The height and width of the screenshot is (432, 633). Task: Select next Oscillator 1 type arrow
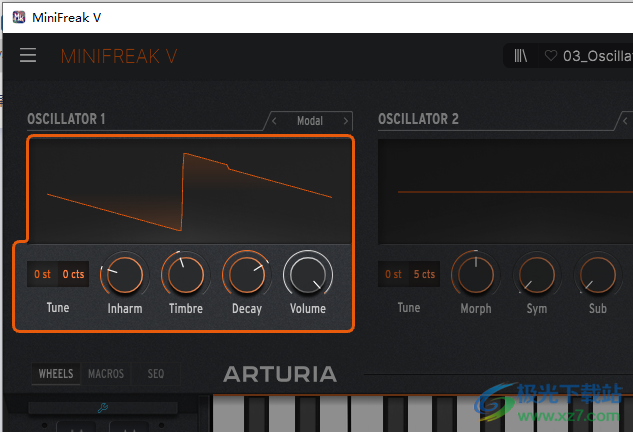pos(346,121)
